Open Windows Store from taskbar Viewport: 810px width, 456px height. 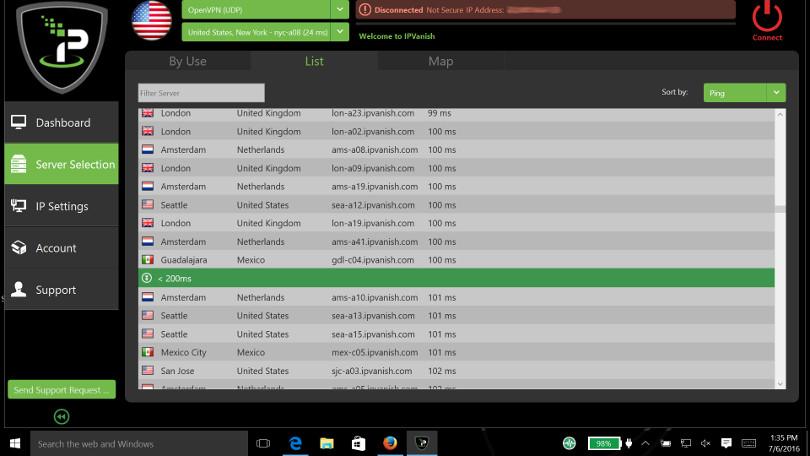(x=358, y=443)
